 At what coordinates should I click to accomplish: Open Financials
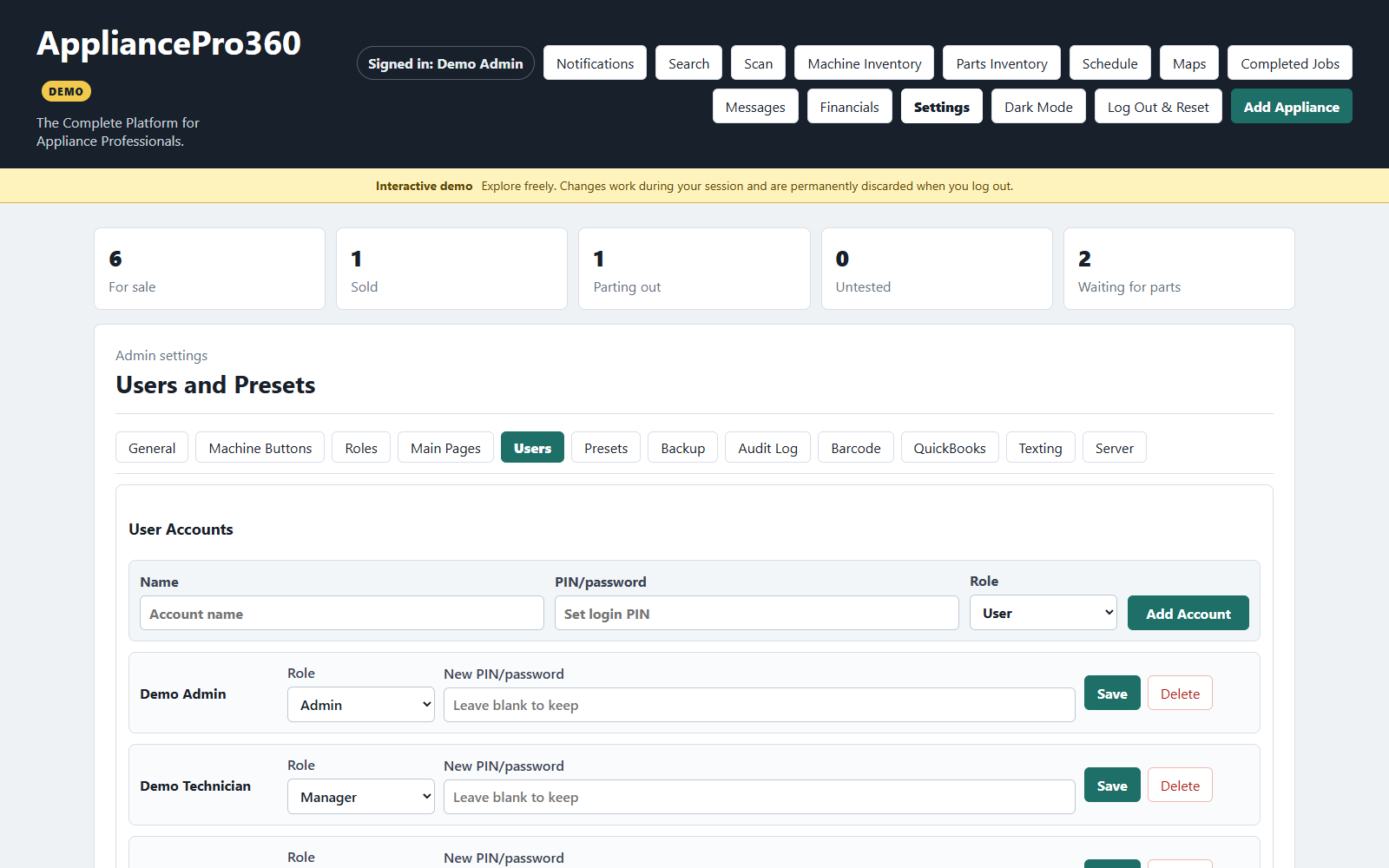click(849, 107)
